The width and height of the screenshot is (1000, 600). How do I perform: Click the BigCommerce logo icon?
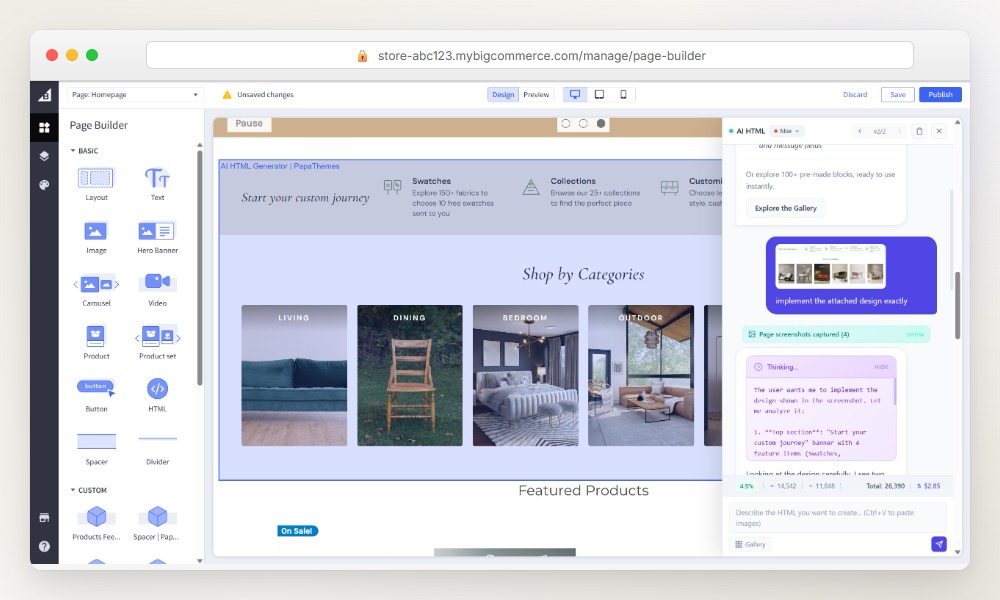coord(42,95)
